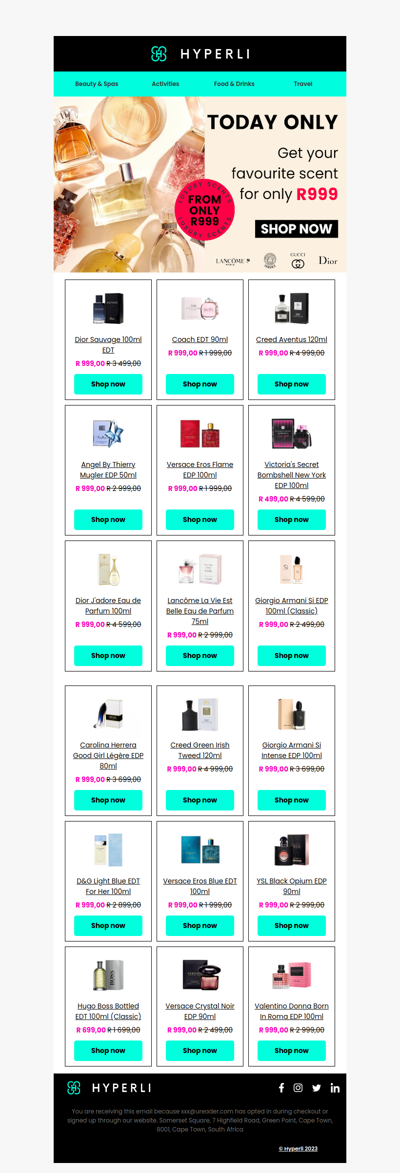Click the Hugo Boss Bottled product image
The height and width of the screenshot is (1173, 400).
[108, 974]
